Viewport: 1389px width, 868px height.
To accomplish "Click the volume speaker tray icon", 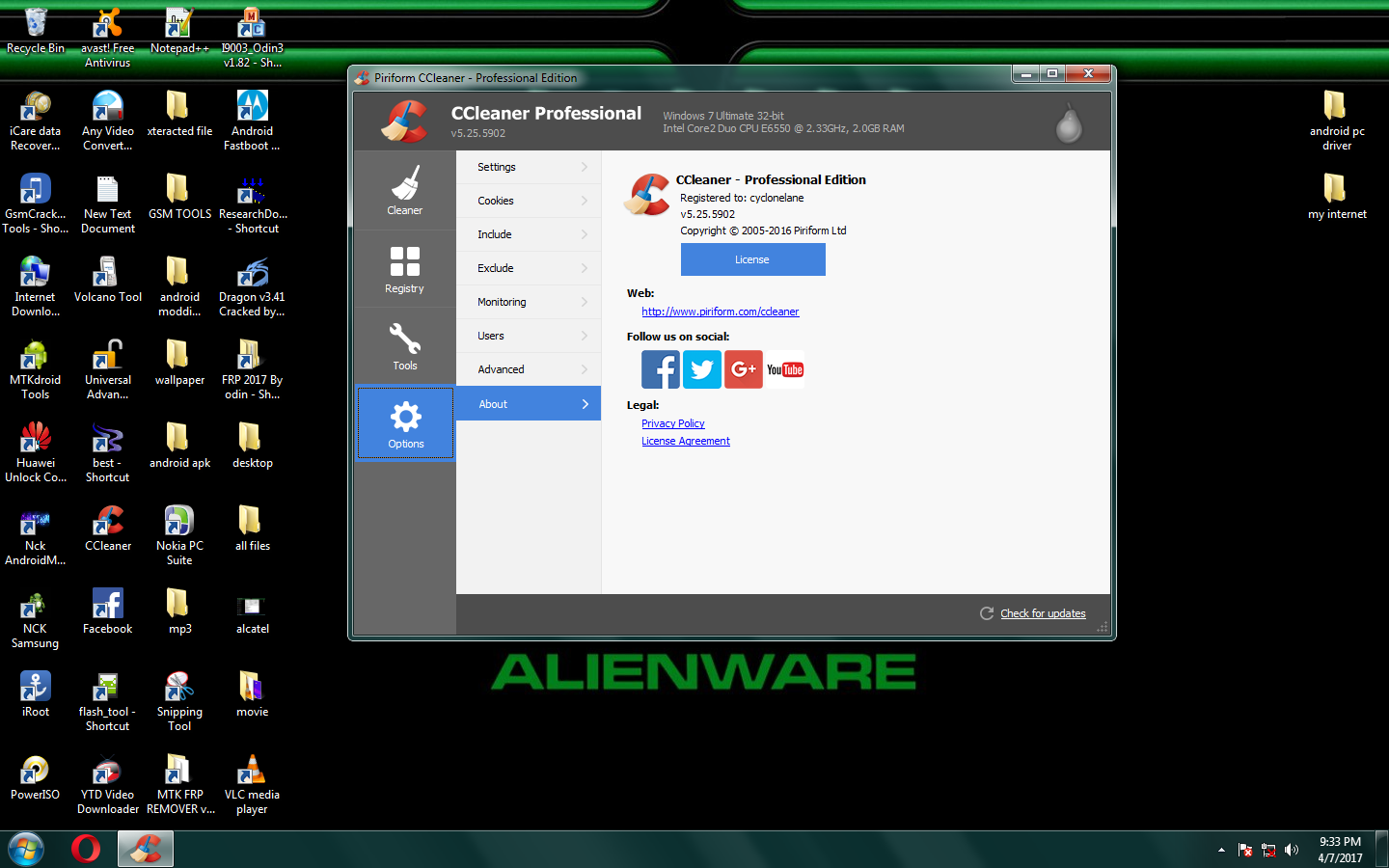I will coord(1292,850).
